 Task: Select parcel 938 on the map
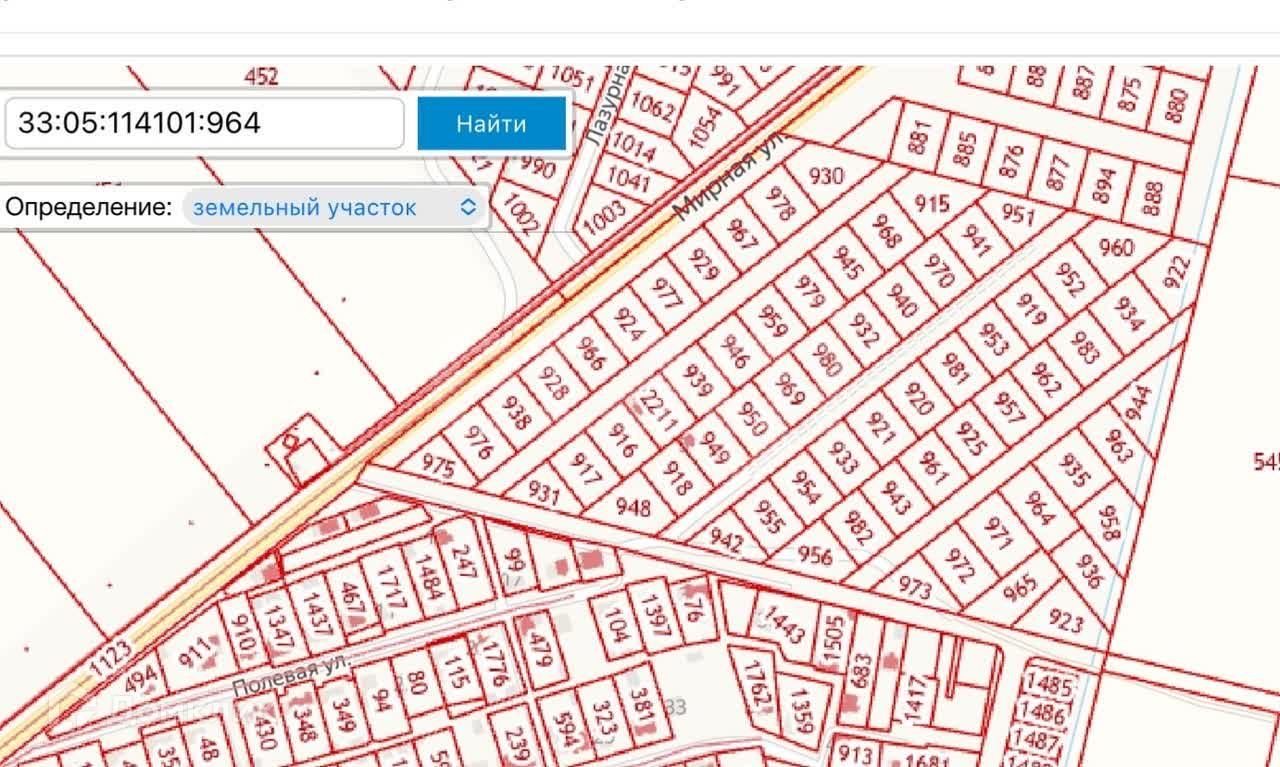pos(515,411)
